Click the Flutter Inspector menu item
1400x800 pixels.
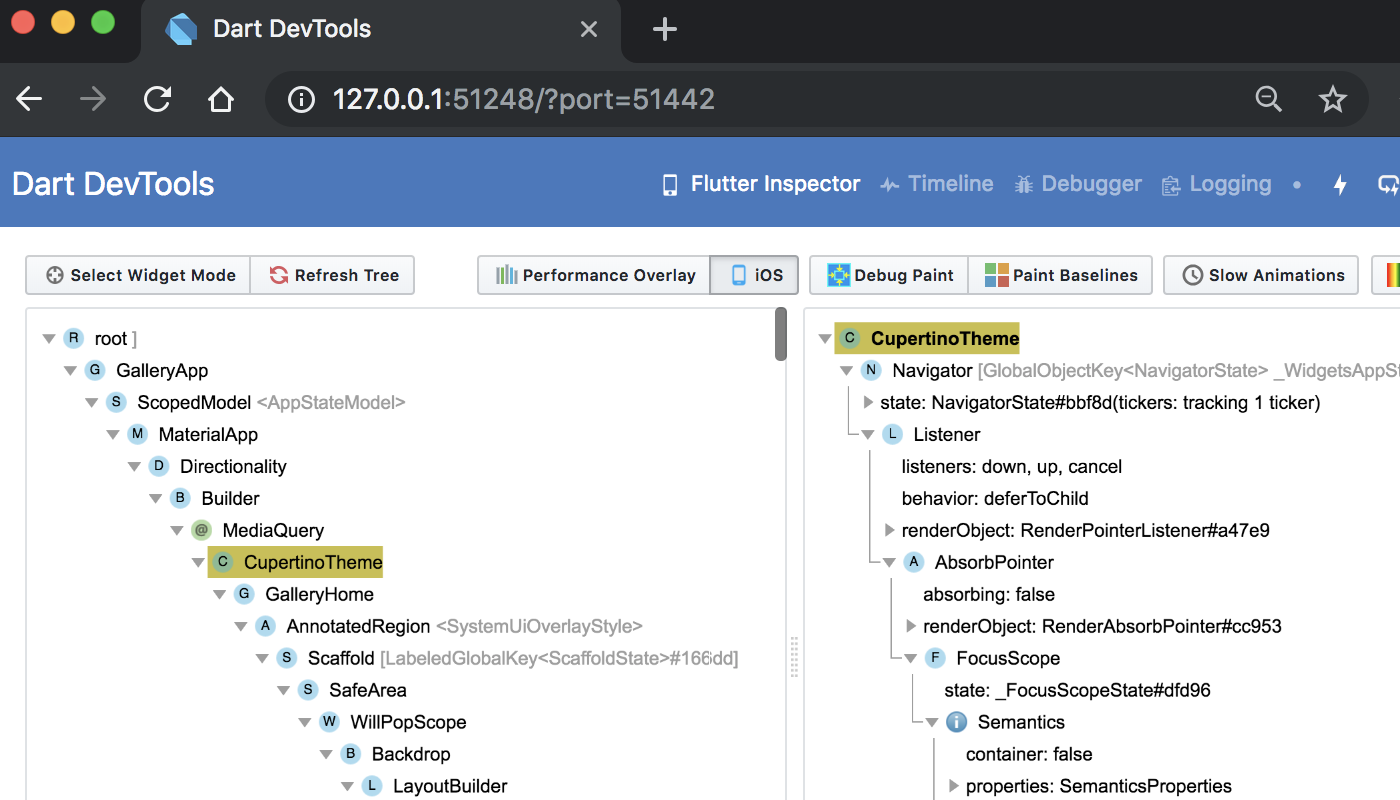point(760,184)
